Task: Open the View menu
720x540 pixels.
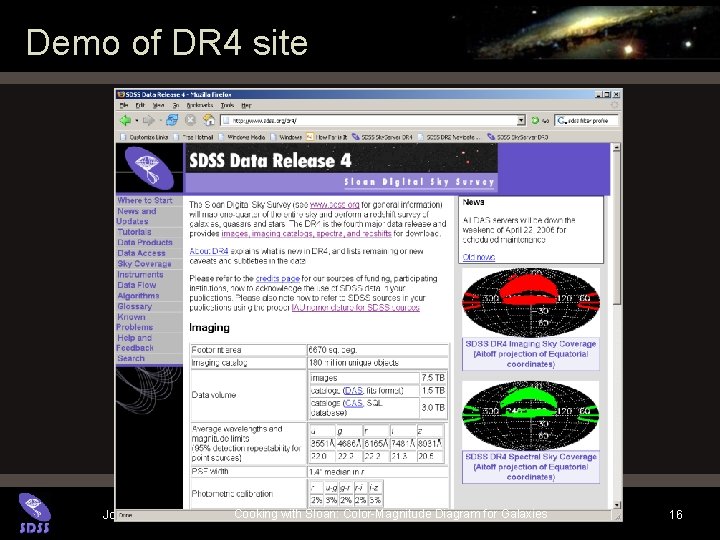Action: click(x=158, y=105)
